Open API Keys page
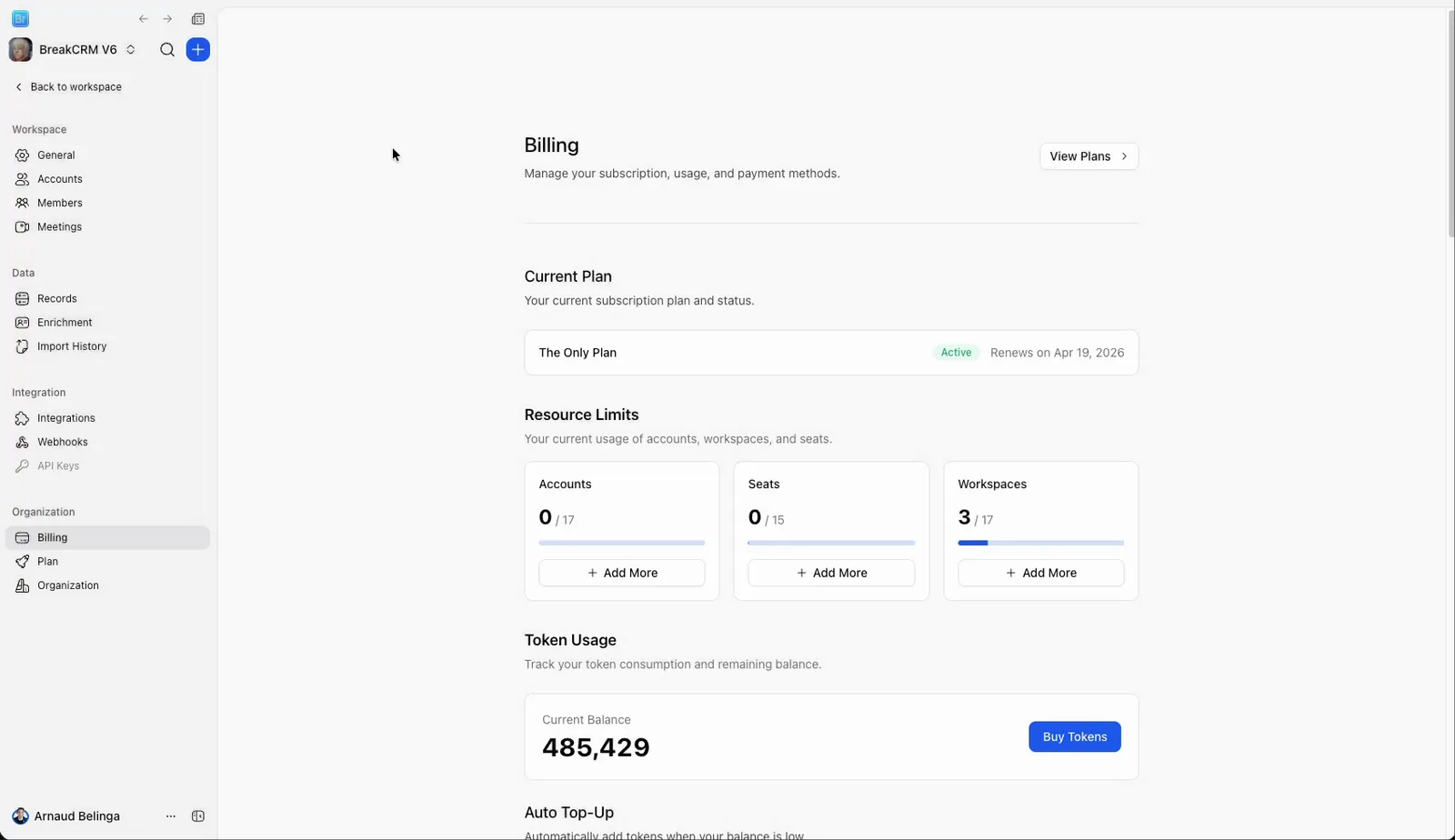 tap(107, 466)
